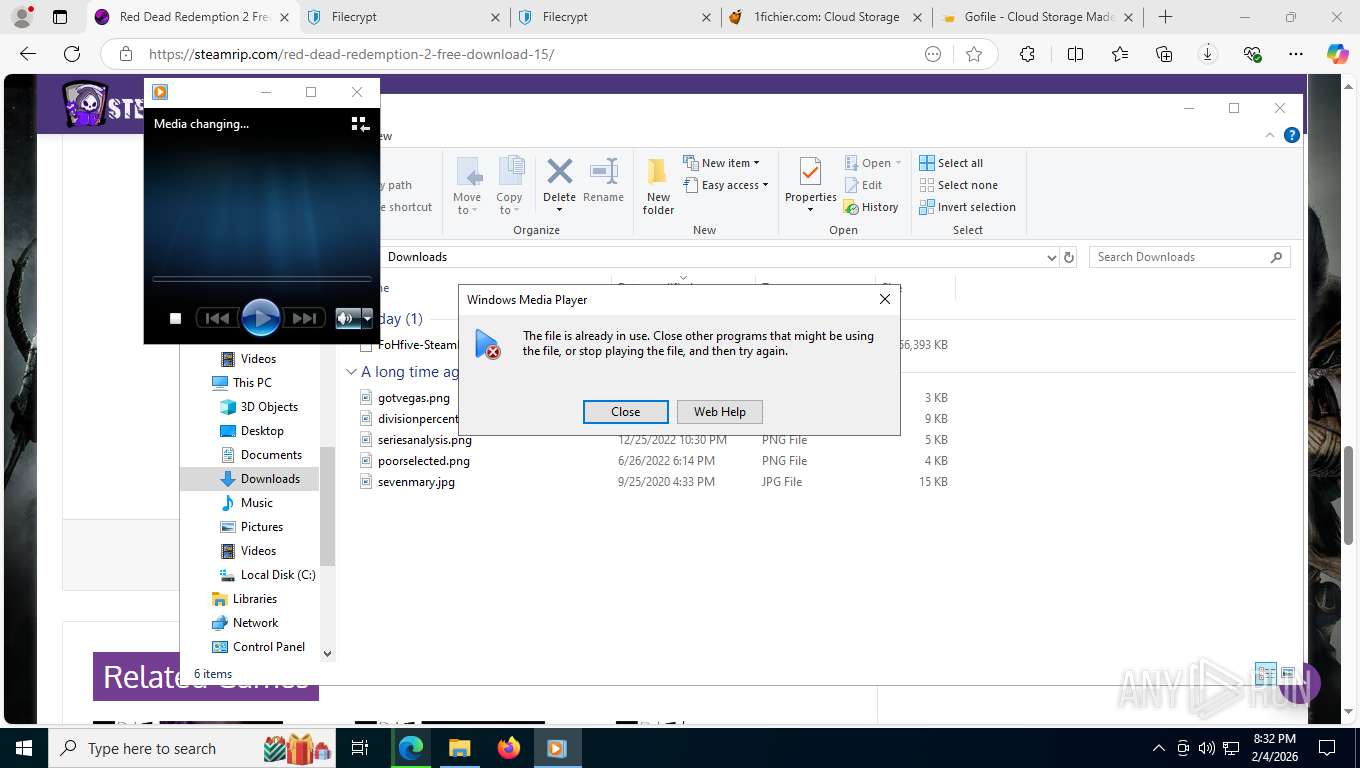1360x768 pixels.
Task: Click the Copy to icon in the ribbon
Action: pos(510,172)
